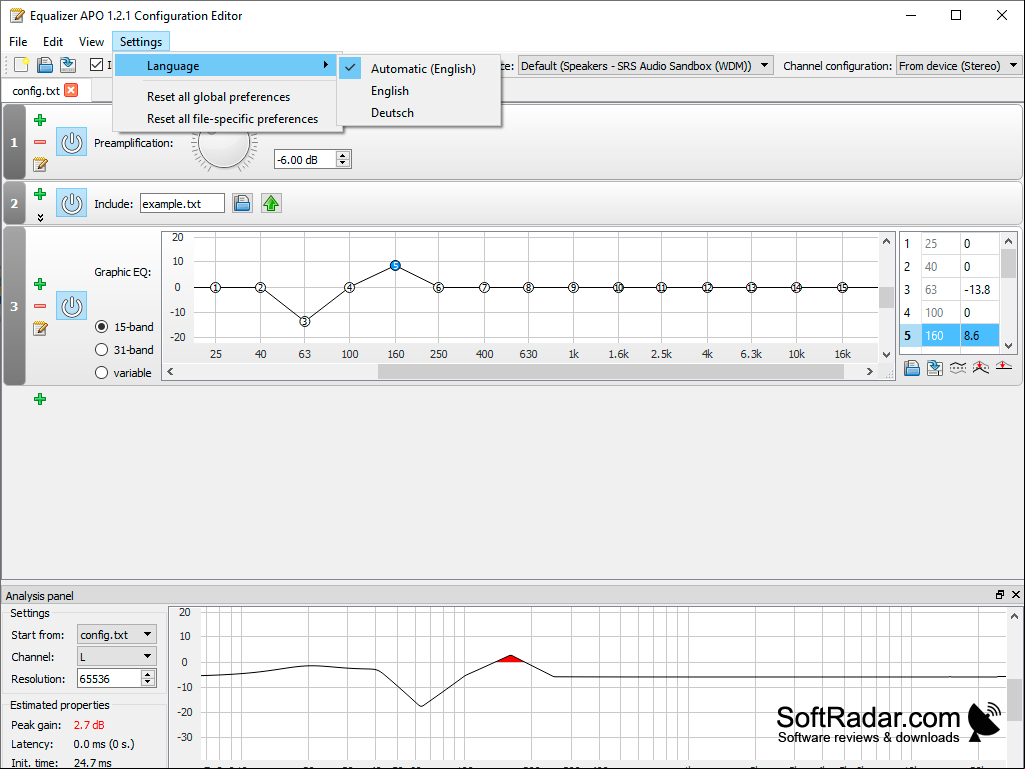
Task: Remove the Graphic EQ filter
Action: (x=40, y=306)
